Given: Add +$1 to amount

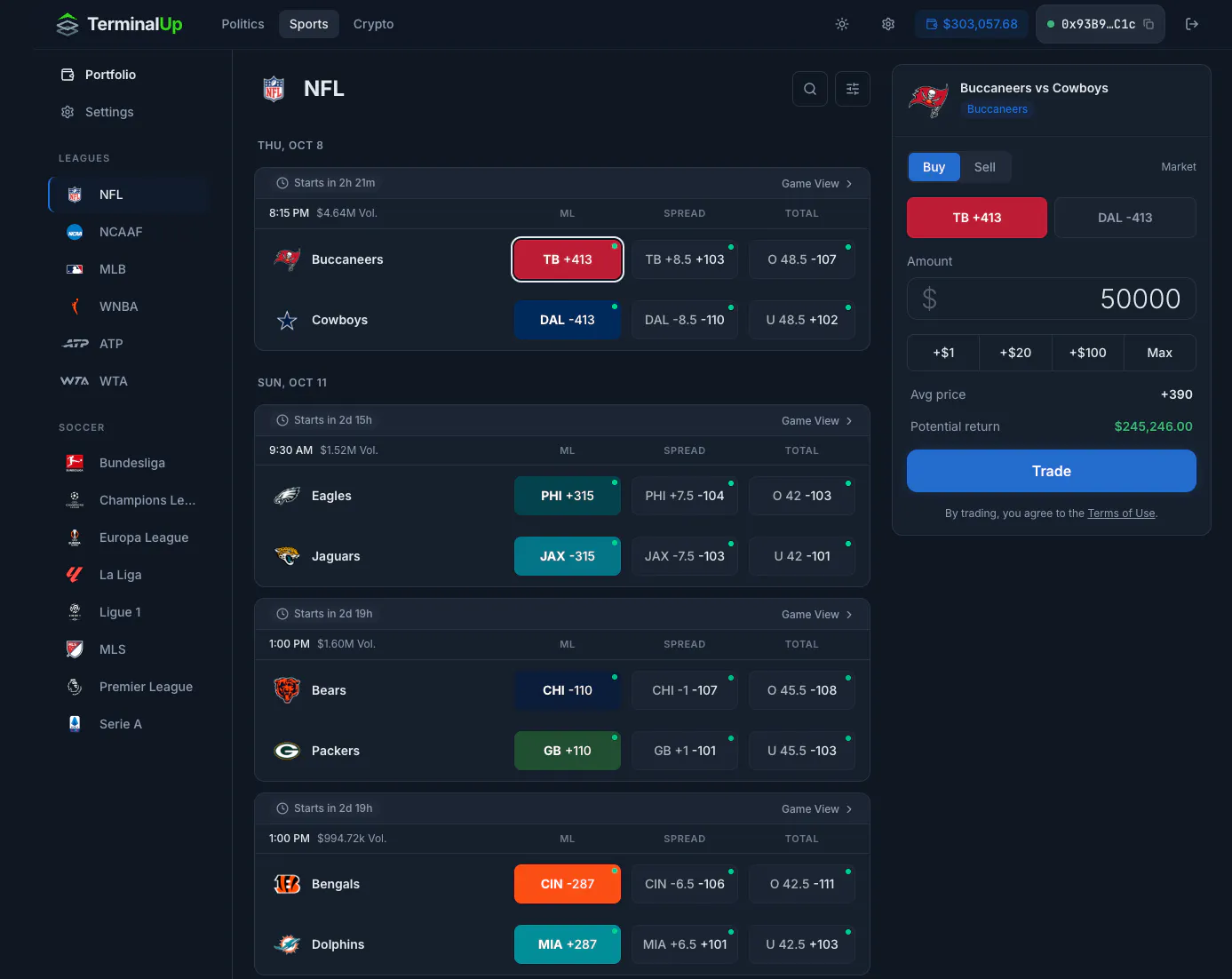Looking at the screenshot, I should tap(943, 353).
